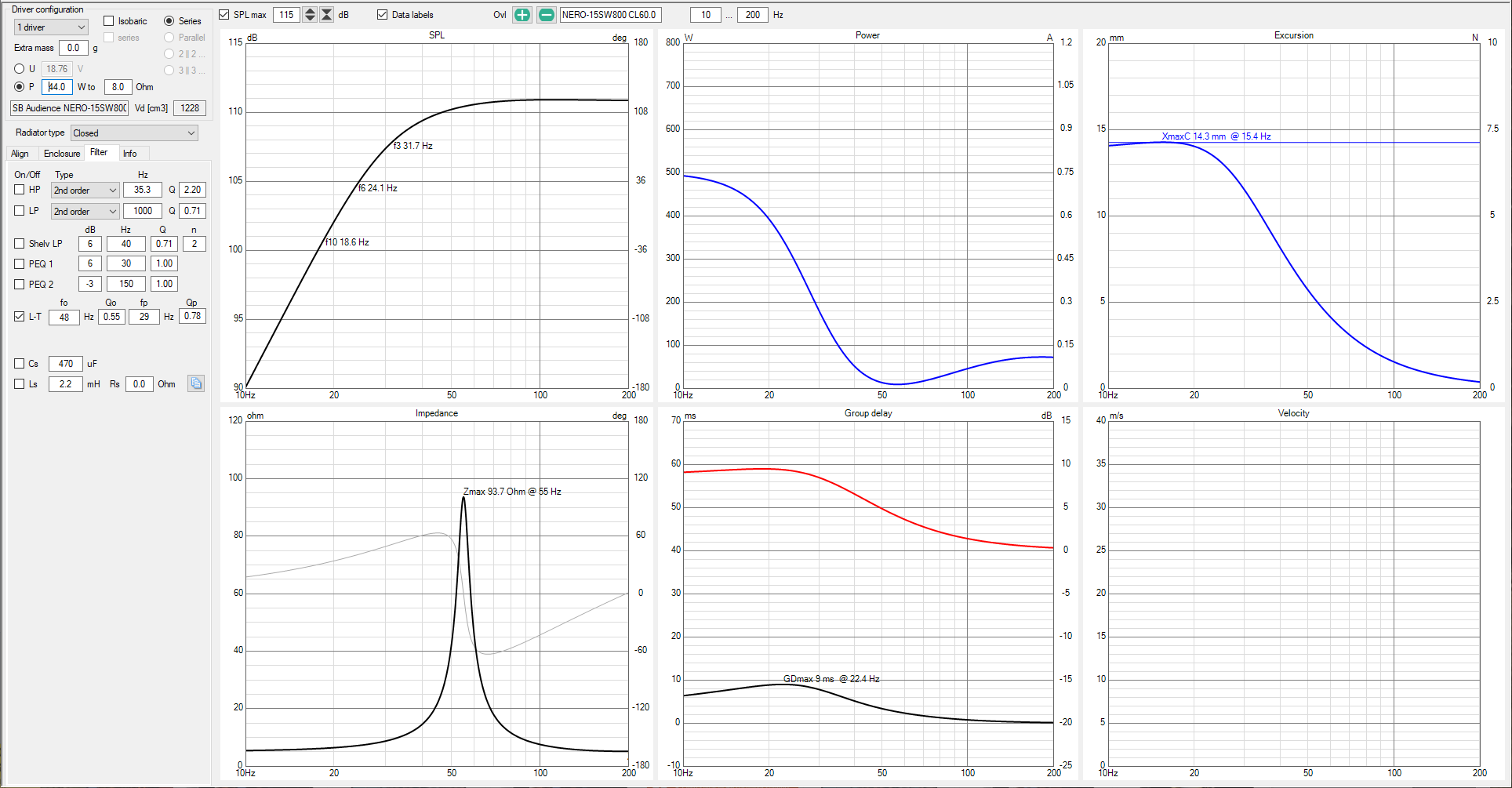This screenshot has height=788, width=1512.
Task: Select the Series connection radio button
Action: 169,21
